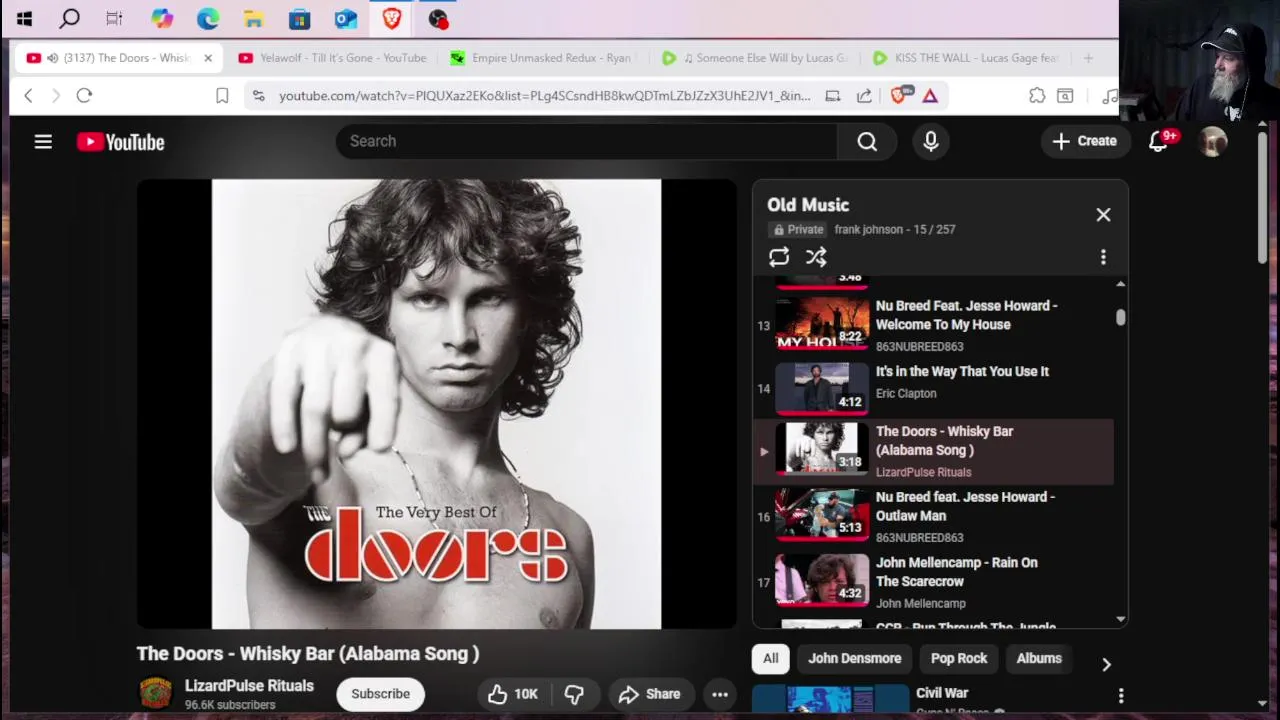Launch Copilot from the taskbar

(x=162, y=18)
